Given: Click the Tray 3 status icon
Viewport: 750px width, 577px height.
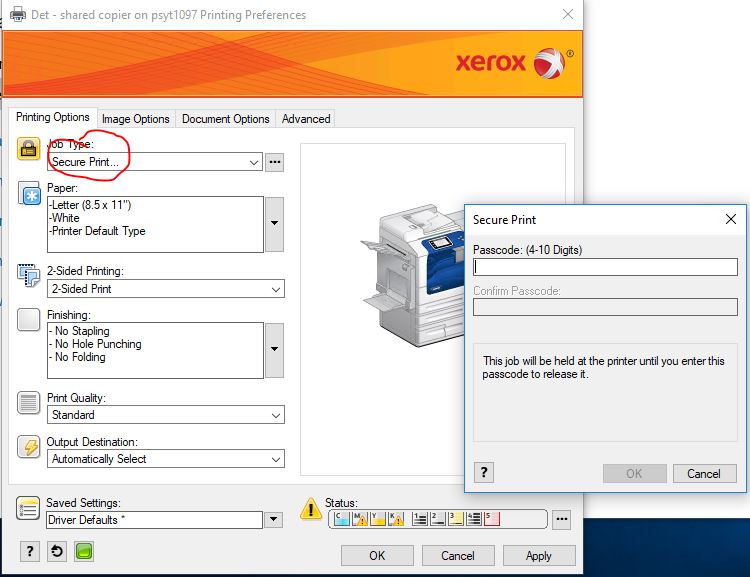Looking at the screenshot, I should [x=456, y=519].
